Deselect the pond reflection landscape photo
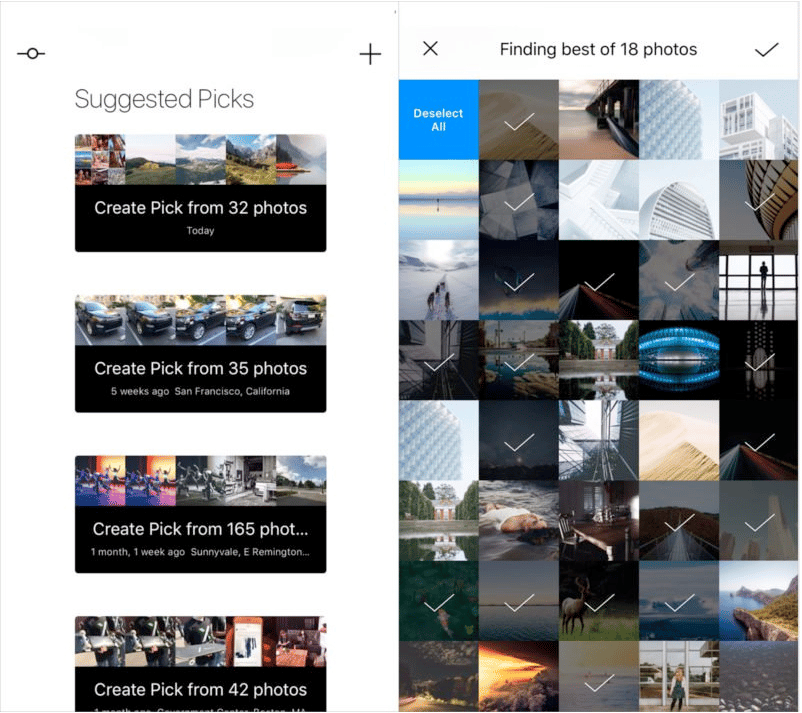The image size is (802, 713). pyautogui.click(x=519, y=360)
